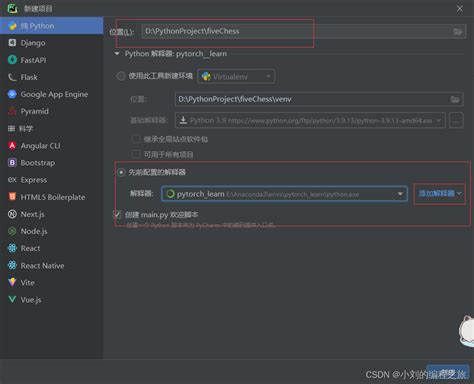Open the pytorch_learn interpreter dropdown
The width and height of the screenshot is (474, 384).
coord(284,194)
